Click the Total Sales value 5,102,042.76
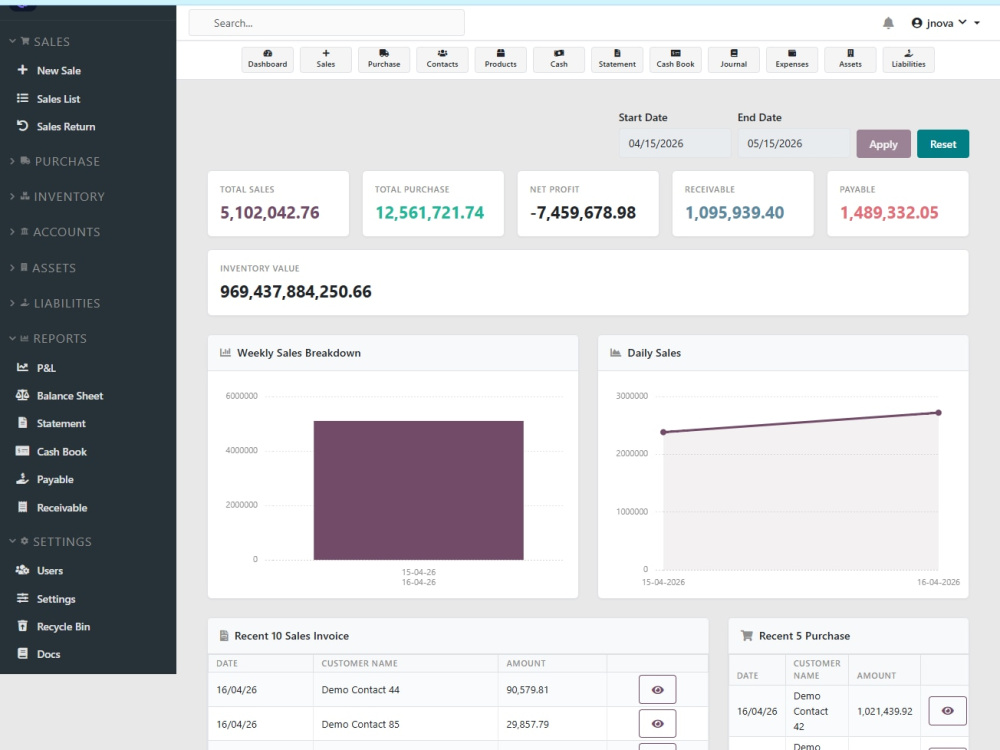 click(270, 212)
